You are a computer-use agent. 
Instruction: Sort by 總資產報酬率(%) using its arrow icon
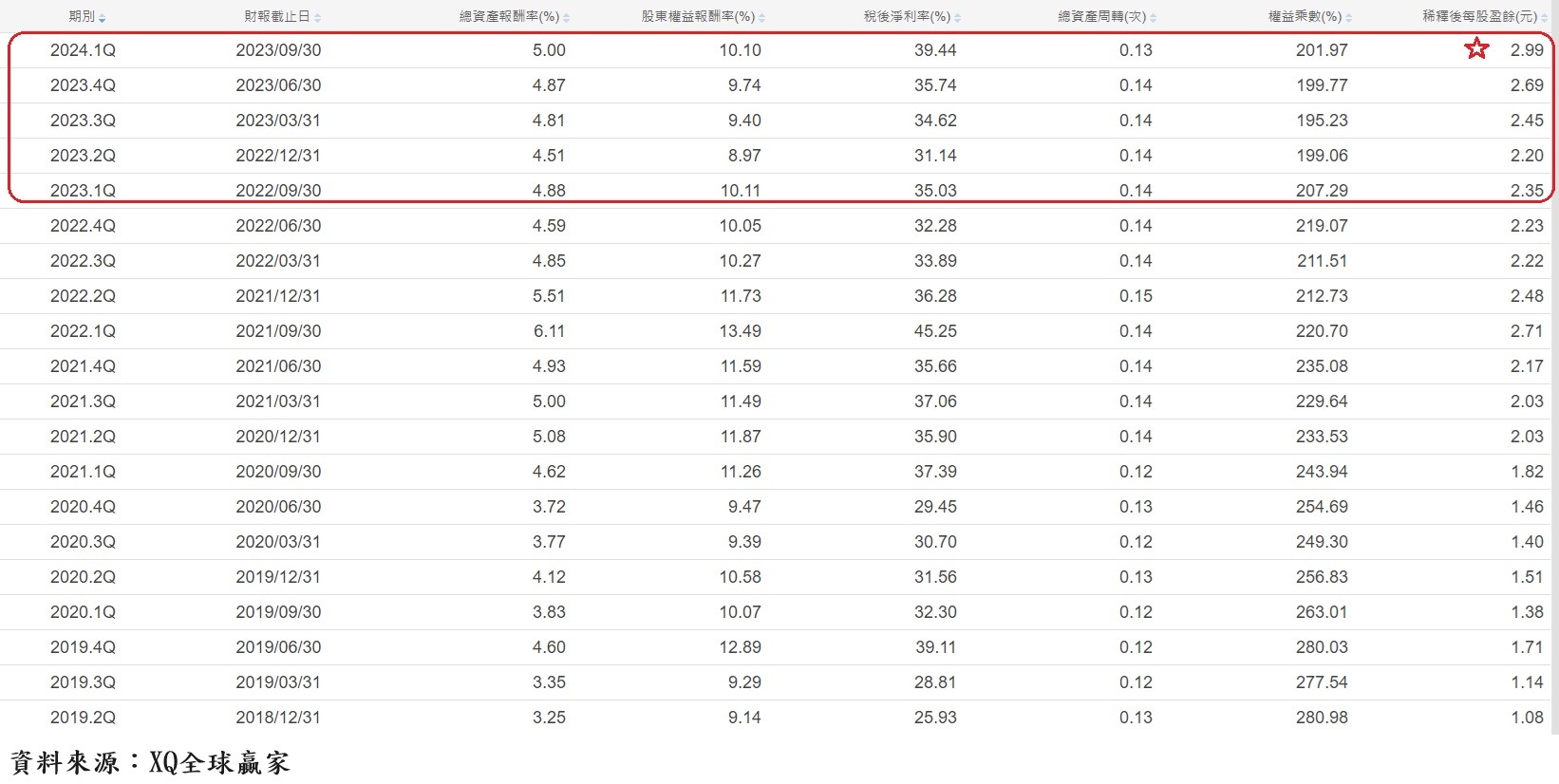[x=566, y=18]
